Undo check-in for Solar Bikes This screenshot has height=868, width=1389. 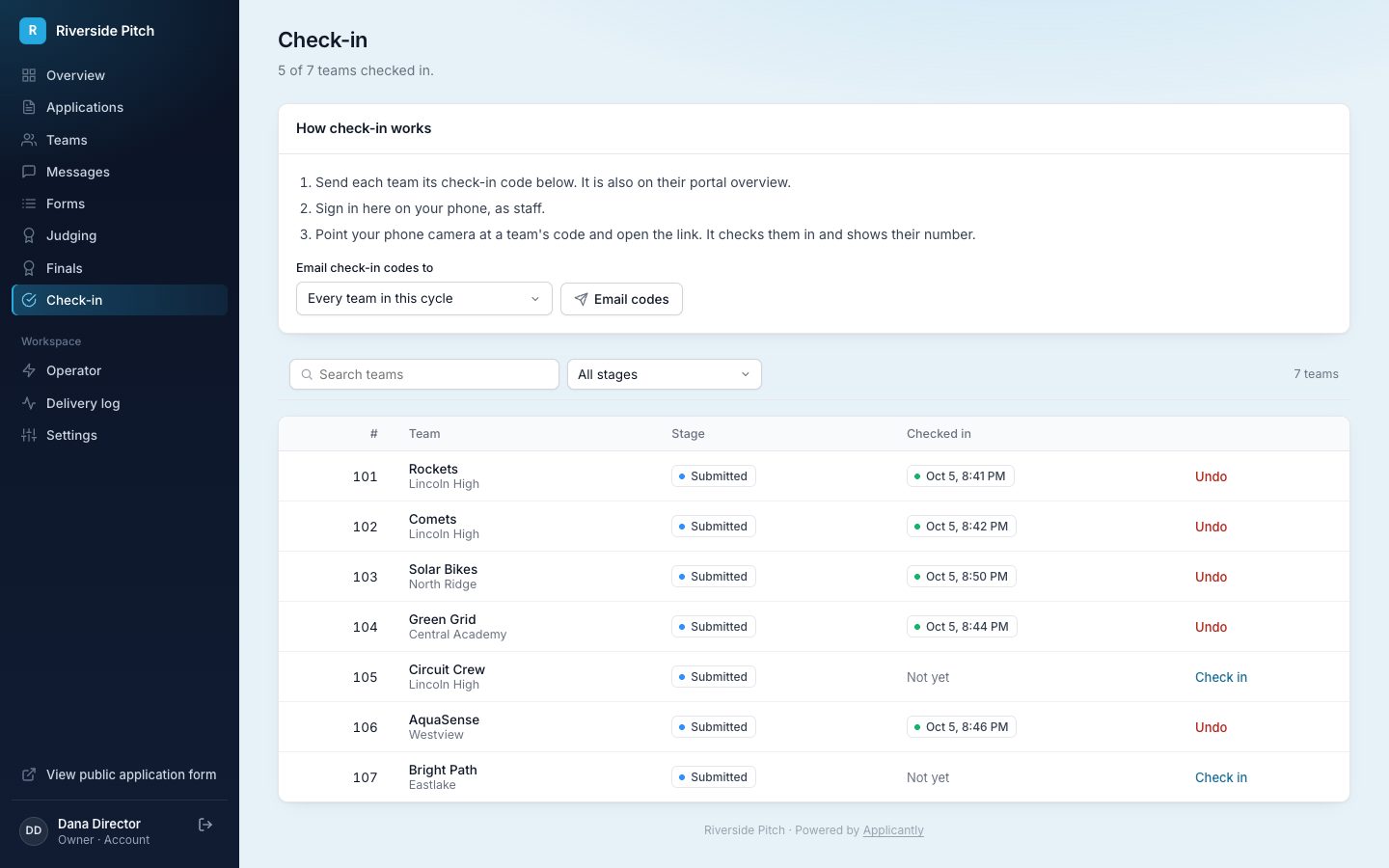1211,577
